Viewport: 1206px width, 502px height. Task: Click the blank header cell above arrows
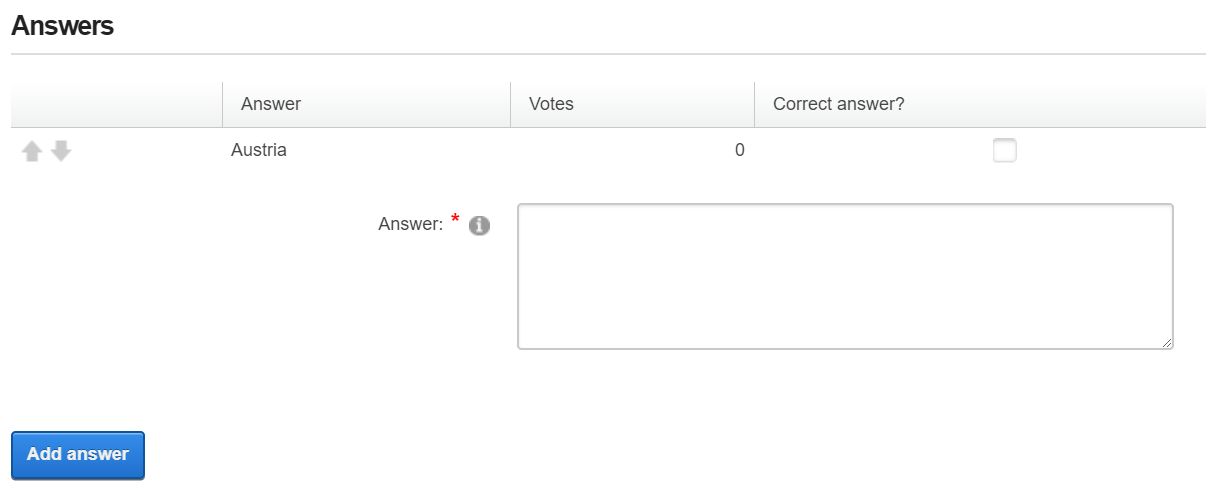115,104
